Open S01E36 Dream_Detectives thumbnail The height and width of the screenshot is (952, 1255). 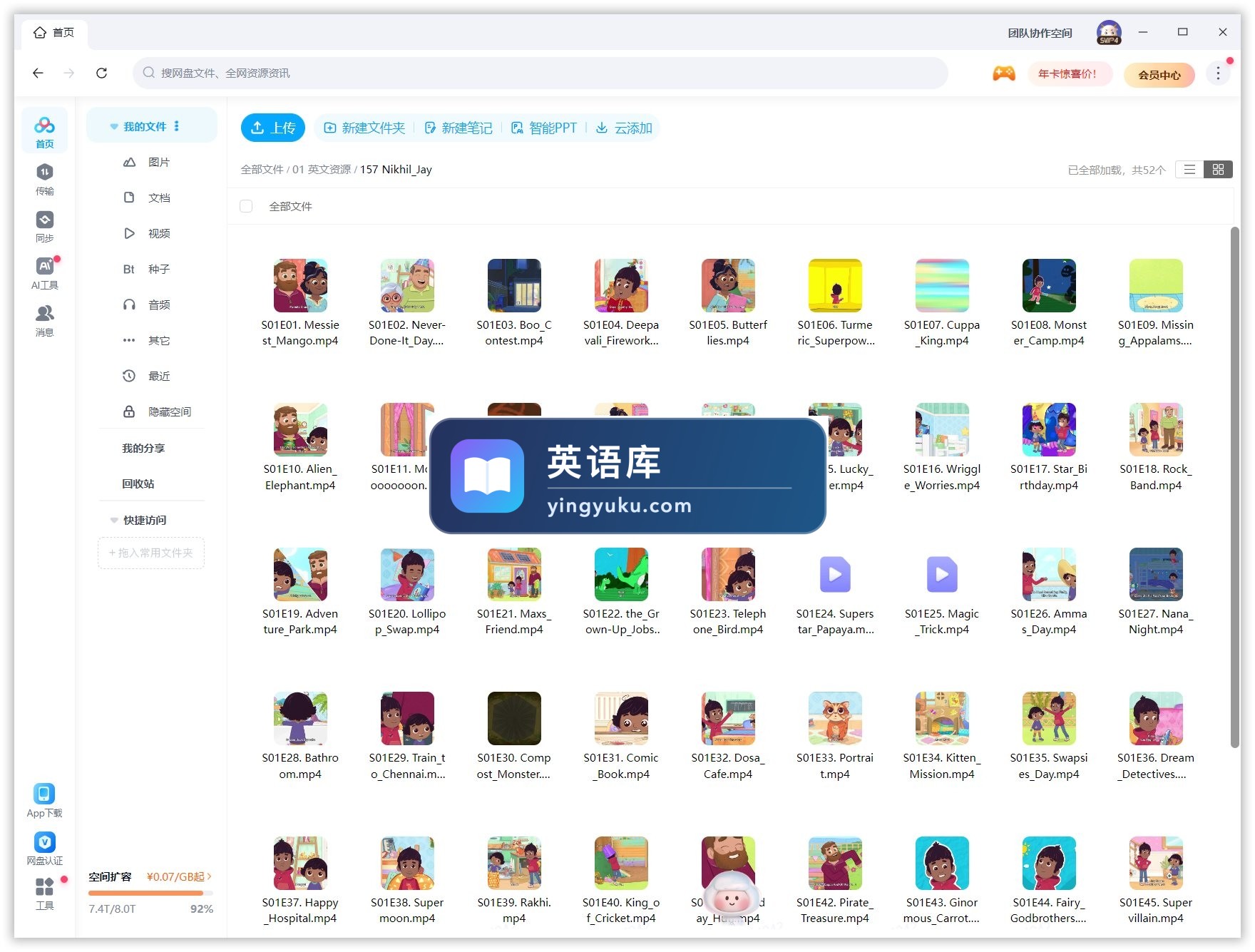(x=1156, y=718)
